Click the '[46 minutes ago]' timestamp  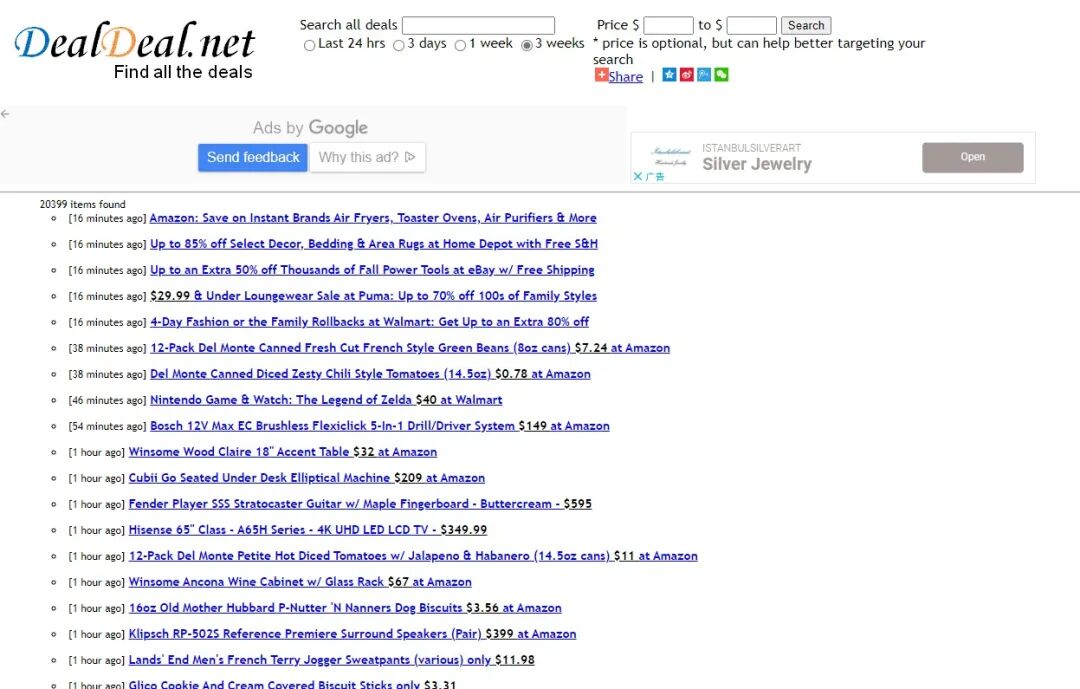click(x=107, y=400)
